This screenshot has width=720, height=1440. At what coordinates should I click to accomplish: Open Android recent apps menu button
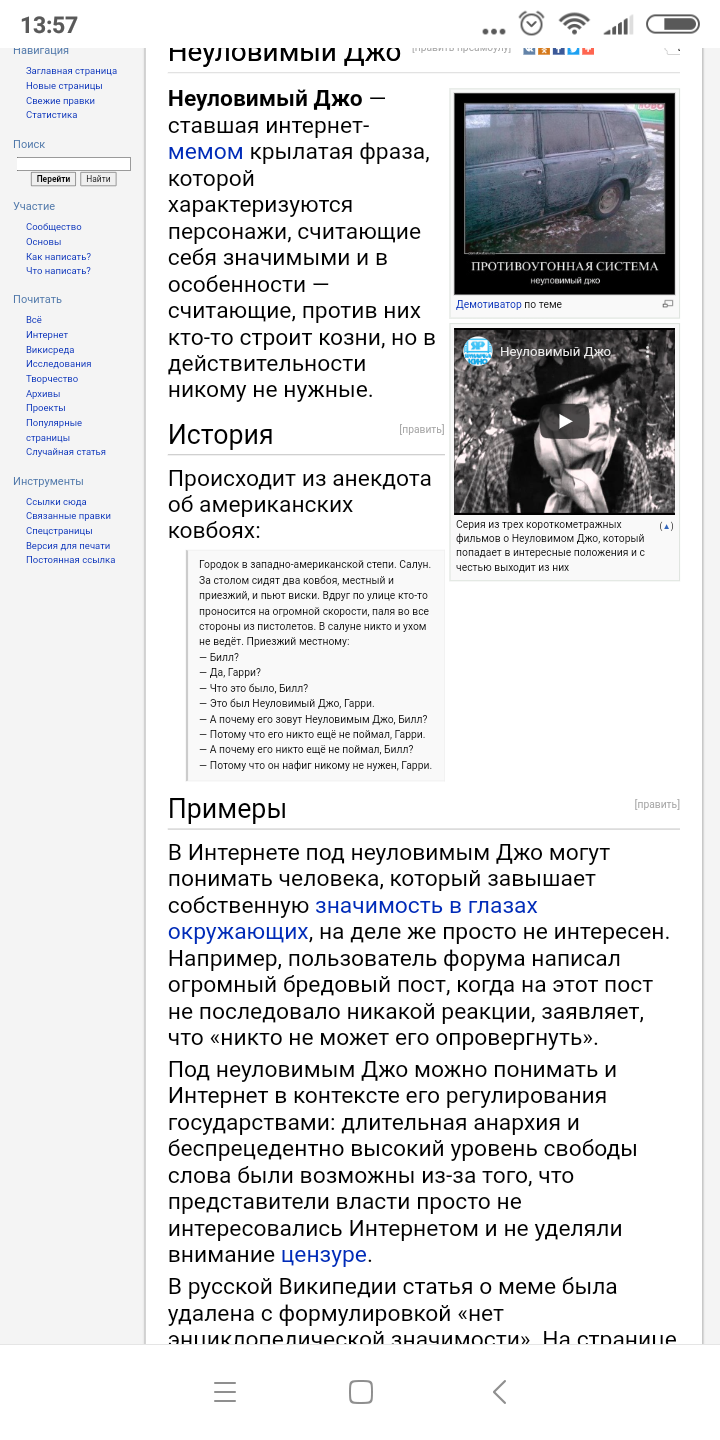pyautogui.click(x=225, y=1391)
